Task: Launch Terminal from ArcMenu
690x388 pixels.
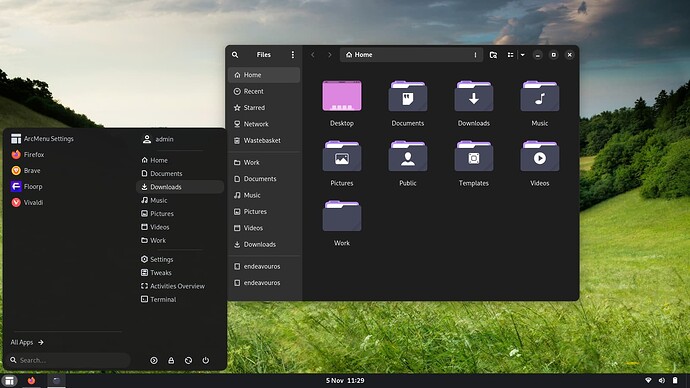Action: 180,299
